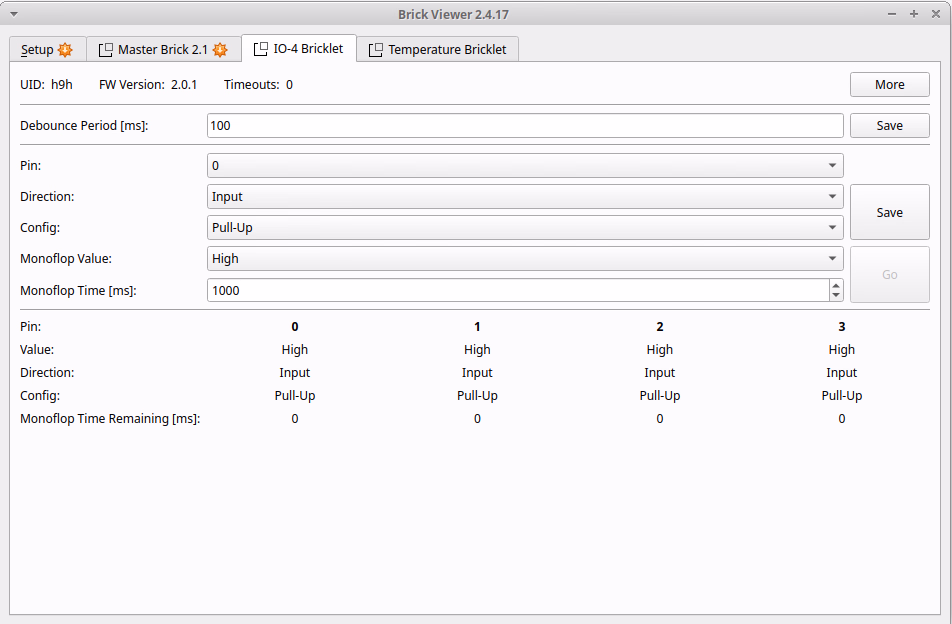
Task: Open the window menu arrow in title bar
Action: click(14, 13)
